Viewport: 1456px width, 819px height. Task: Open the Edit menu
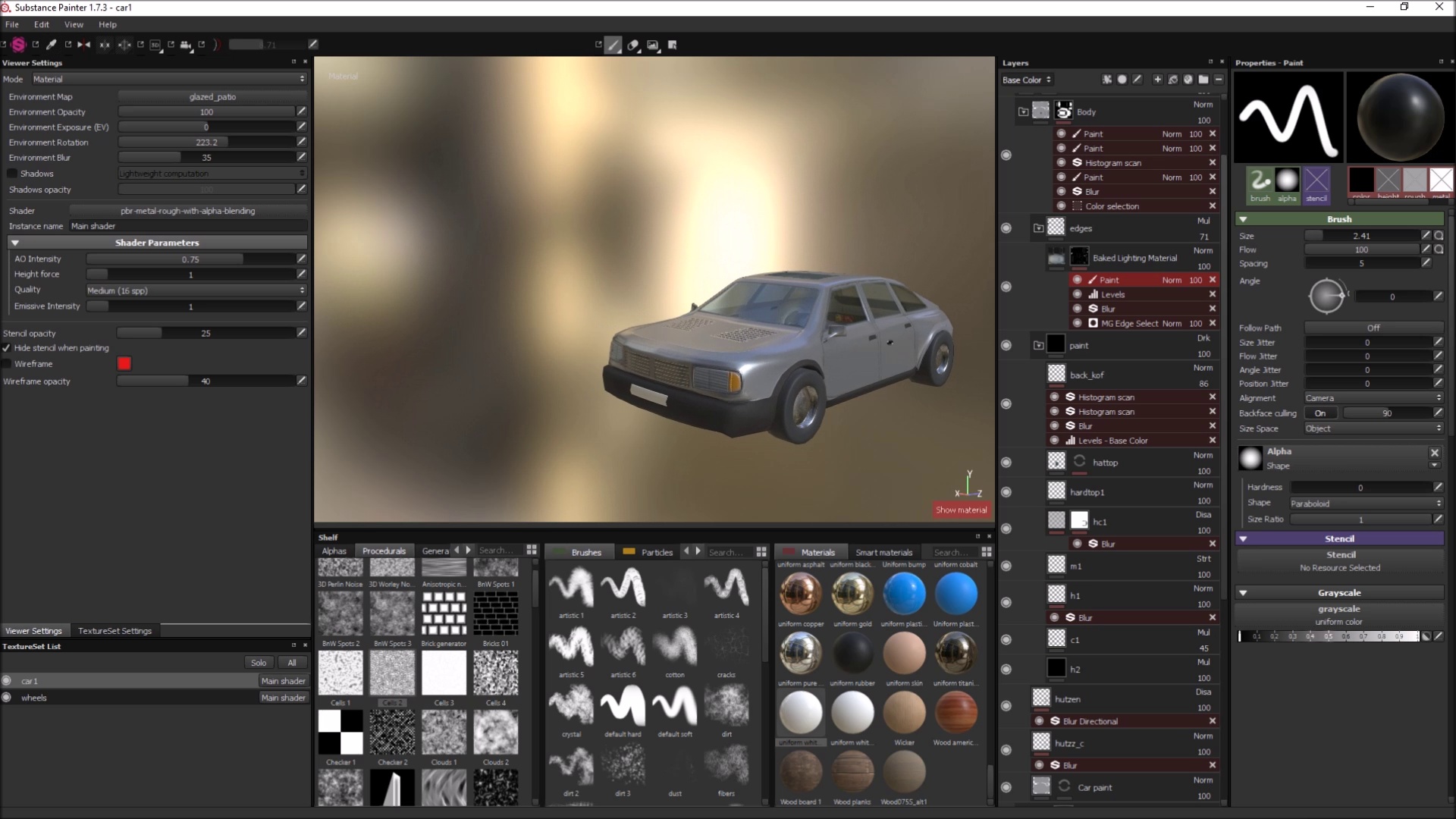(41, 24)
